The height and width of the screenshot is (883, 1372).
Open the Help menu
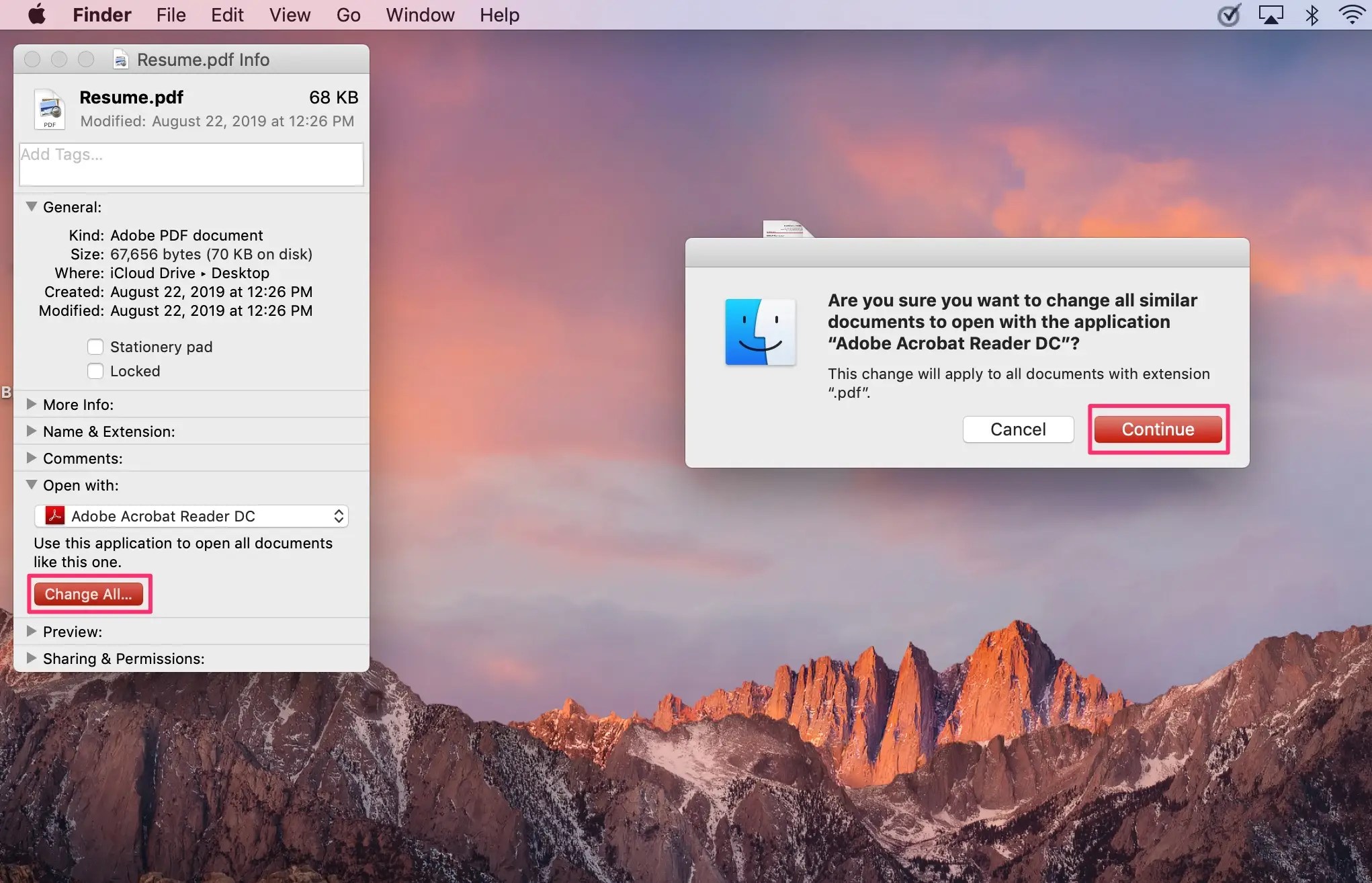499,15
